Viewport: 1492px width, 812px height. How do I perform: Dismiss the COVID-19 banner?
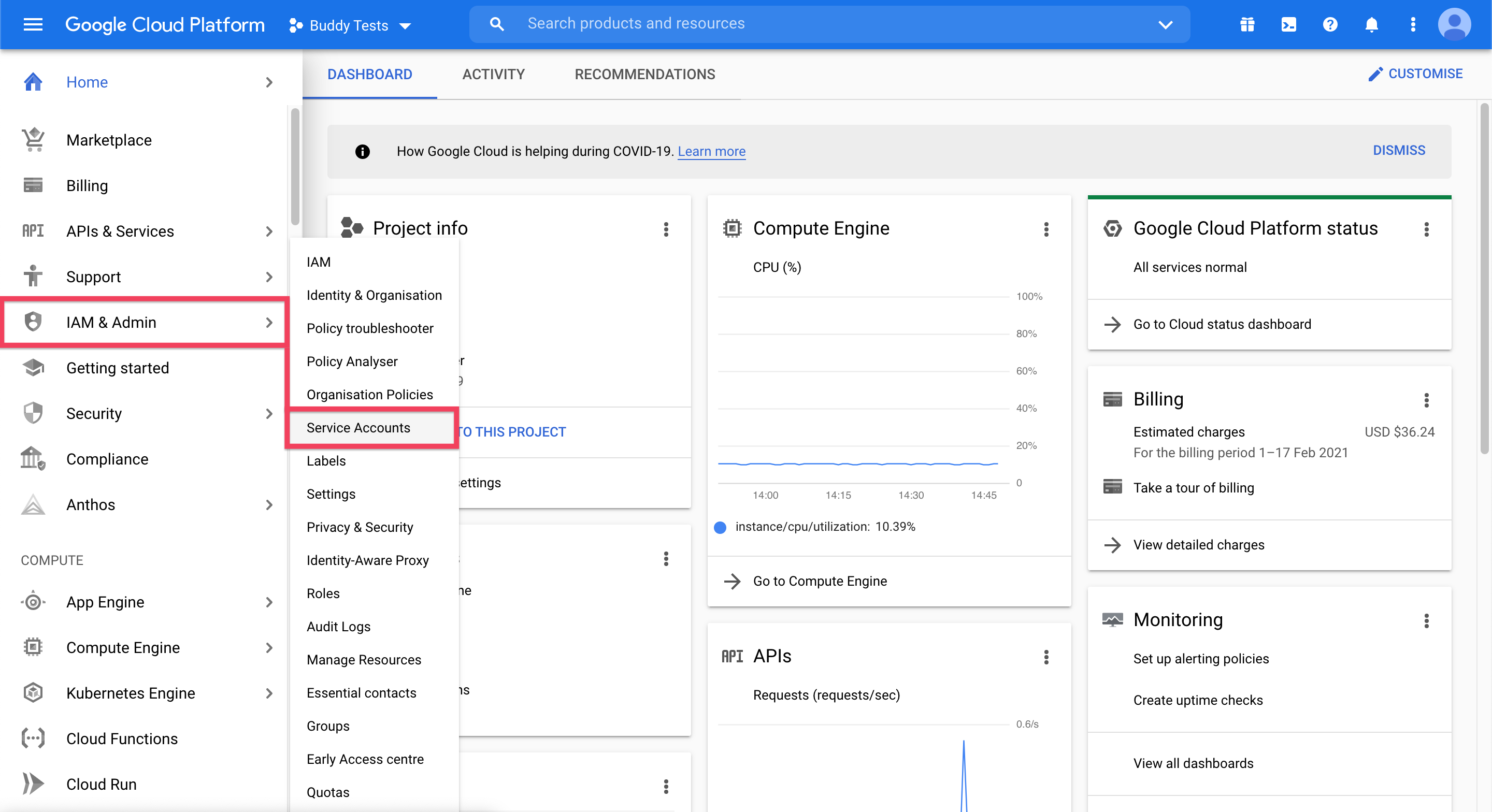point(1399,150)
